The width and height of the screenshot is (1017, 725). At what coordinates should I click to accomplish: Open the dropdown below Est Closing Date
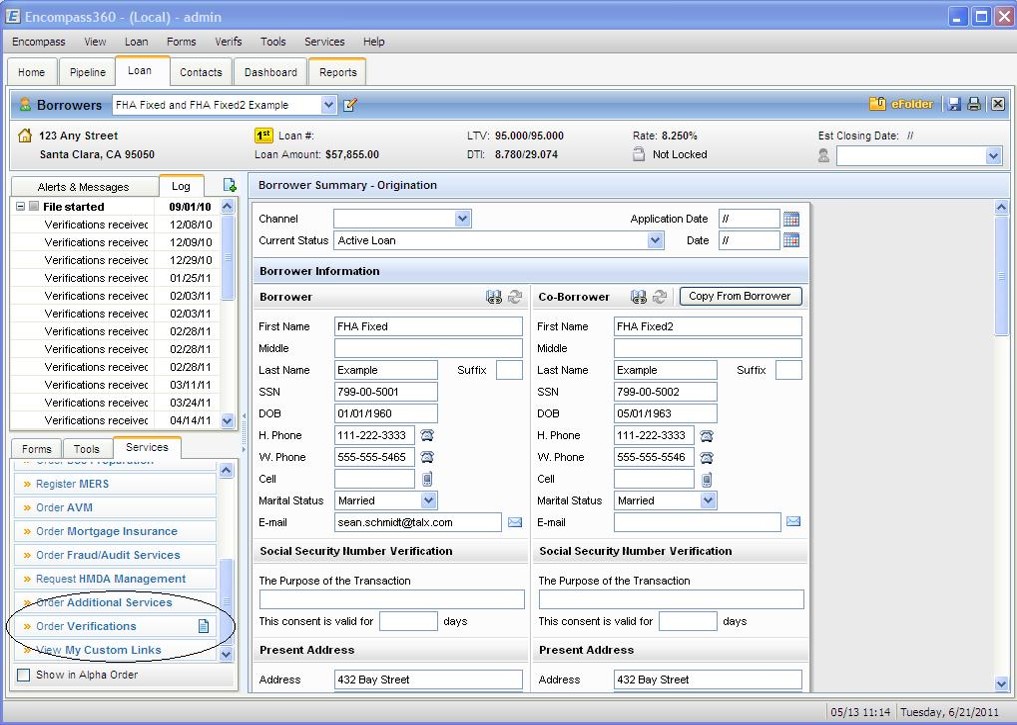(x=993, y=156)
